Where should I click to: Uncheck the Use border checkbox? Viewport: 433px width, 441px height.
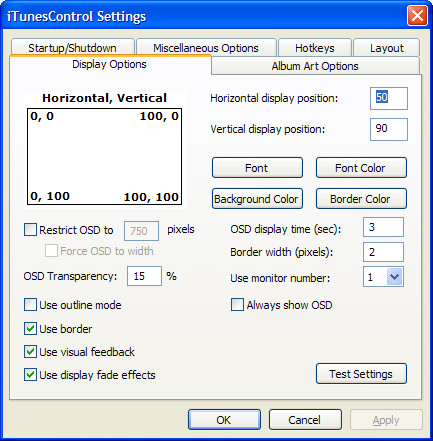30,329
